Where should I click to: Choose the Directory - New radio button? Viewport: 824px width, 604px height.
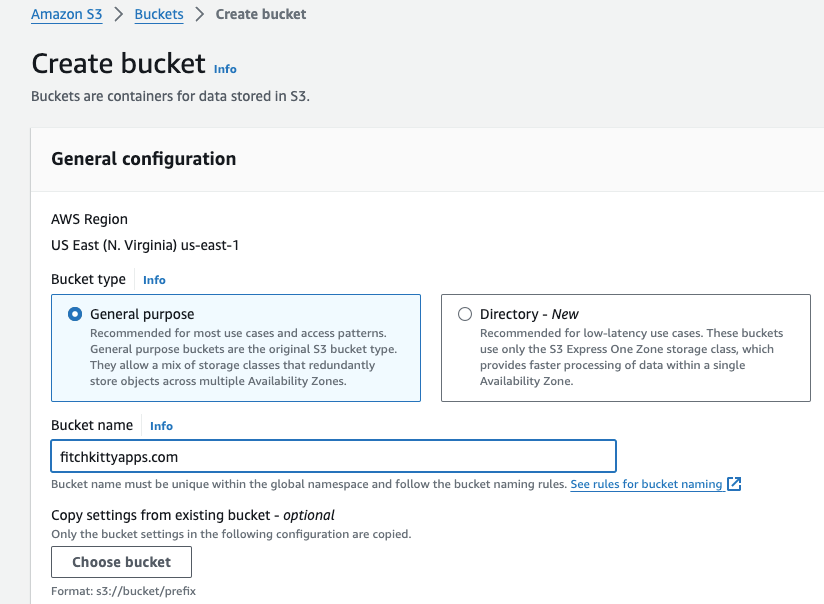464,313
